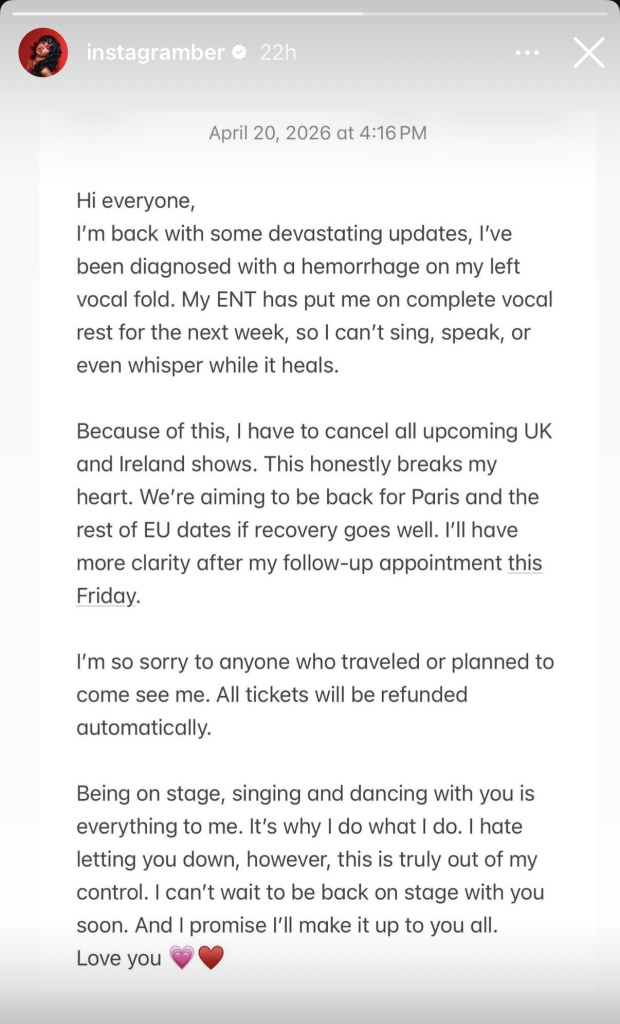
Task: Tap the red heart emoji
Action: pos(211,958)
